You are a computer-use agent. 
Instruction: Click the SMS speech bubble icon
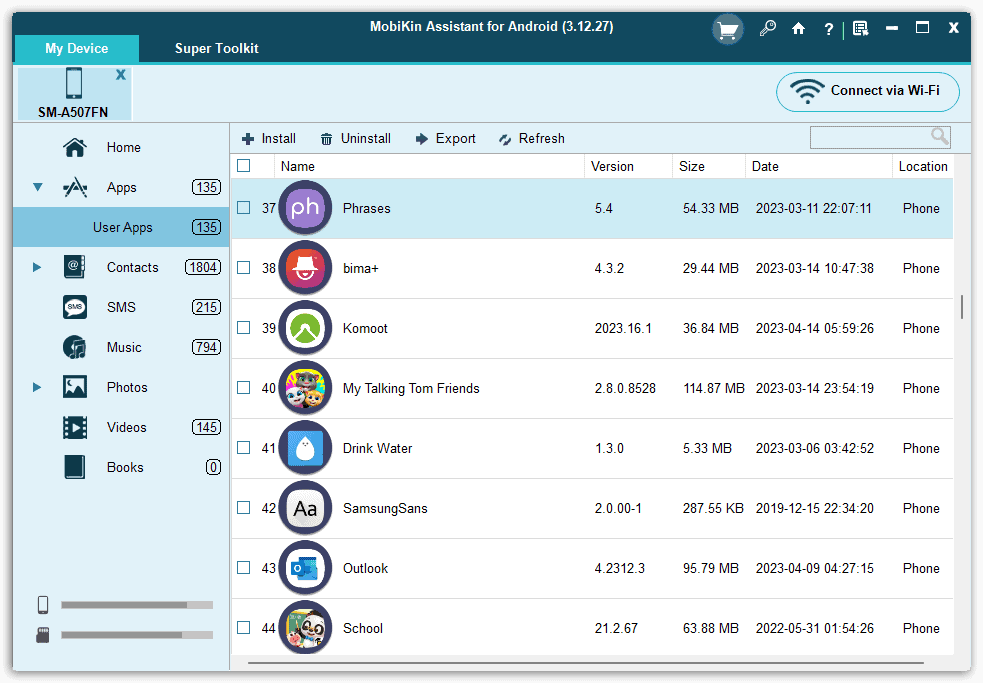pos(75,307)
